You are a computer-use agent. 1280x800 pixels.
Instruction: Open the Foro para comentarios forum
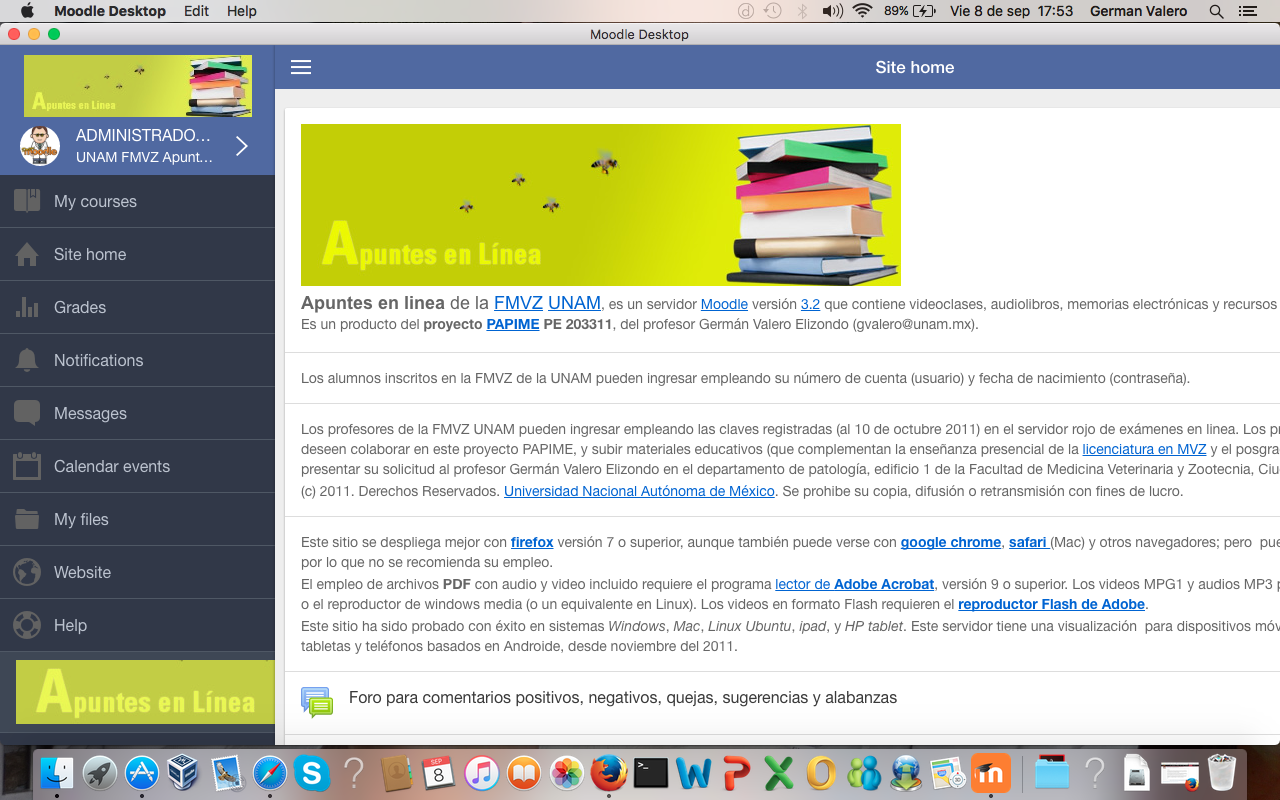pos(623,698)
